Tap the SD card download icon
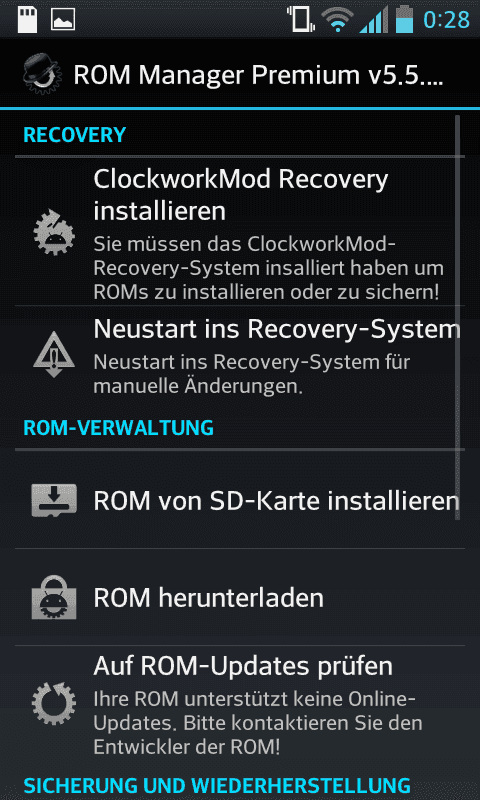The width and height of the screenshot is (480, 800). 54,501
